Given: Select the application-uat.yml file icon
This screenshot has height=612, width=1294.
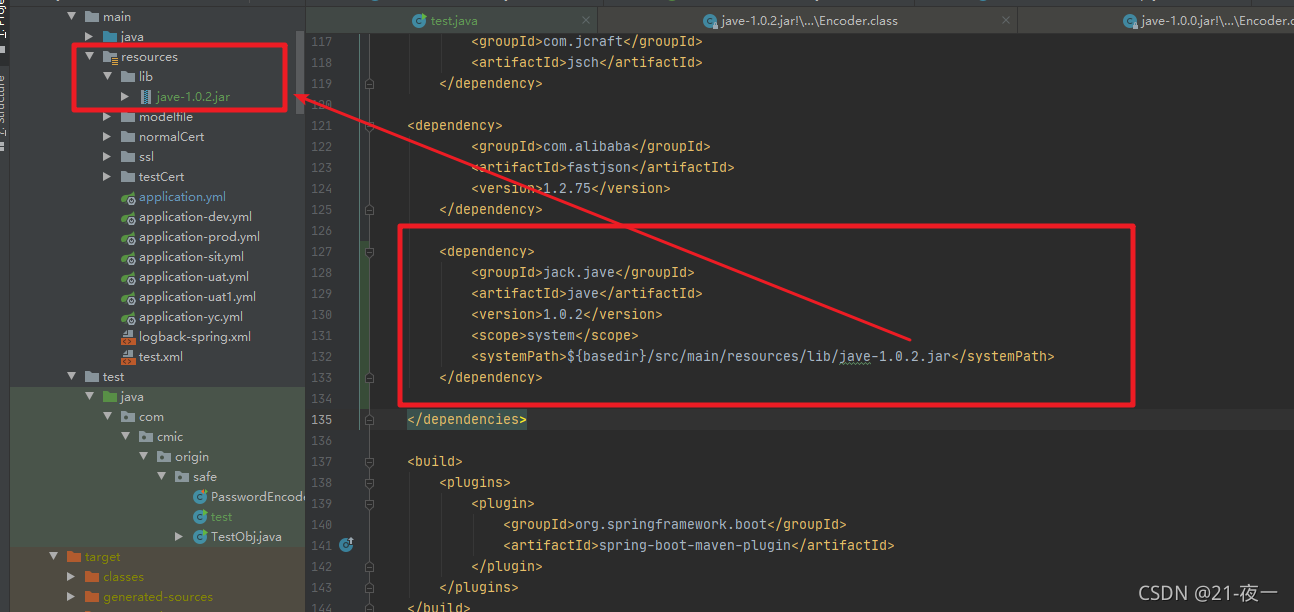Looking at the screenshot, I should click(128, 277).
